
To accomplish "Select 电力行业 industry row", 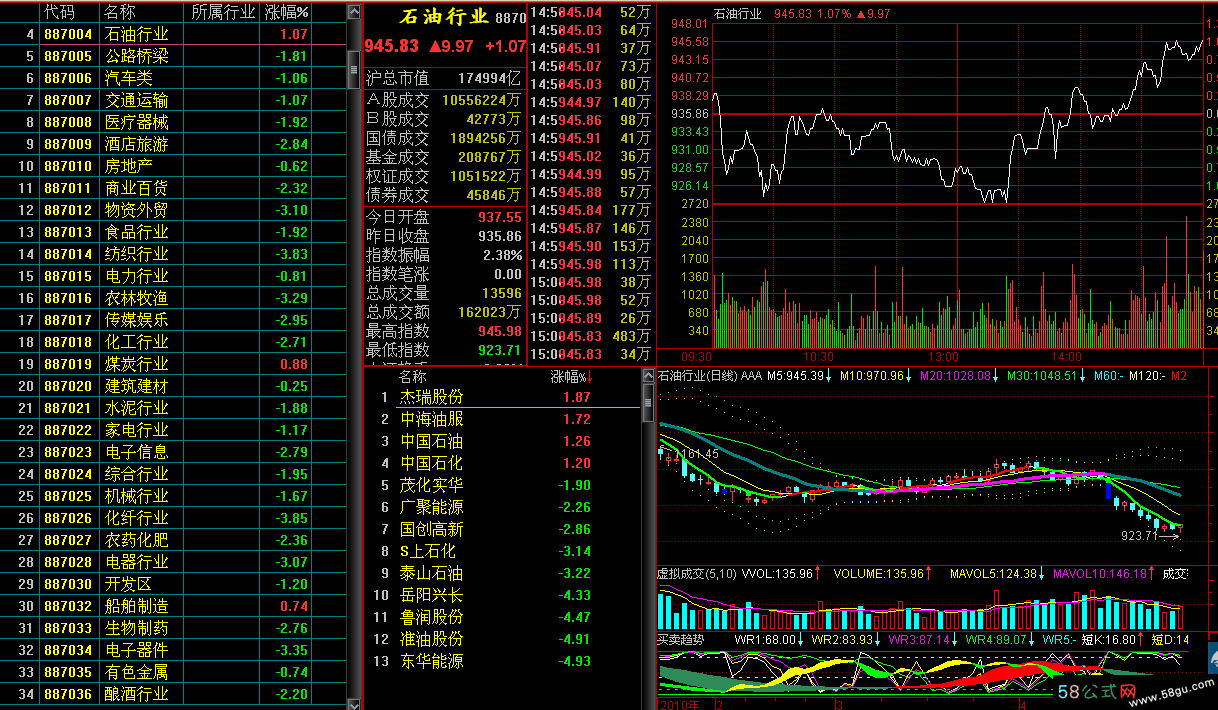I will click(x=173, y=276).
